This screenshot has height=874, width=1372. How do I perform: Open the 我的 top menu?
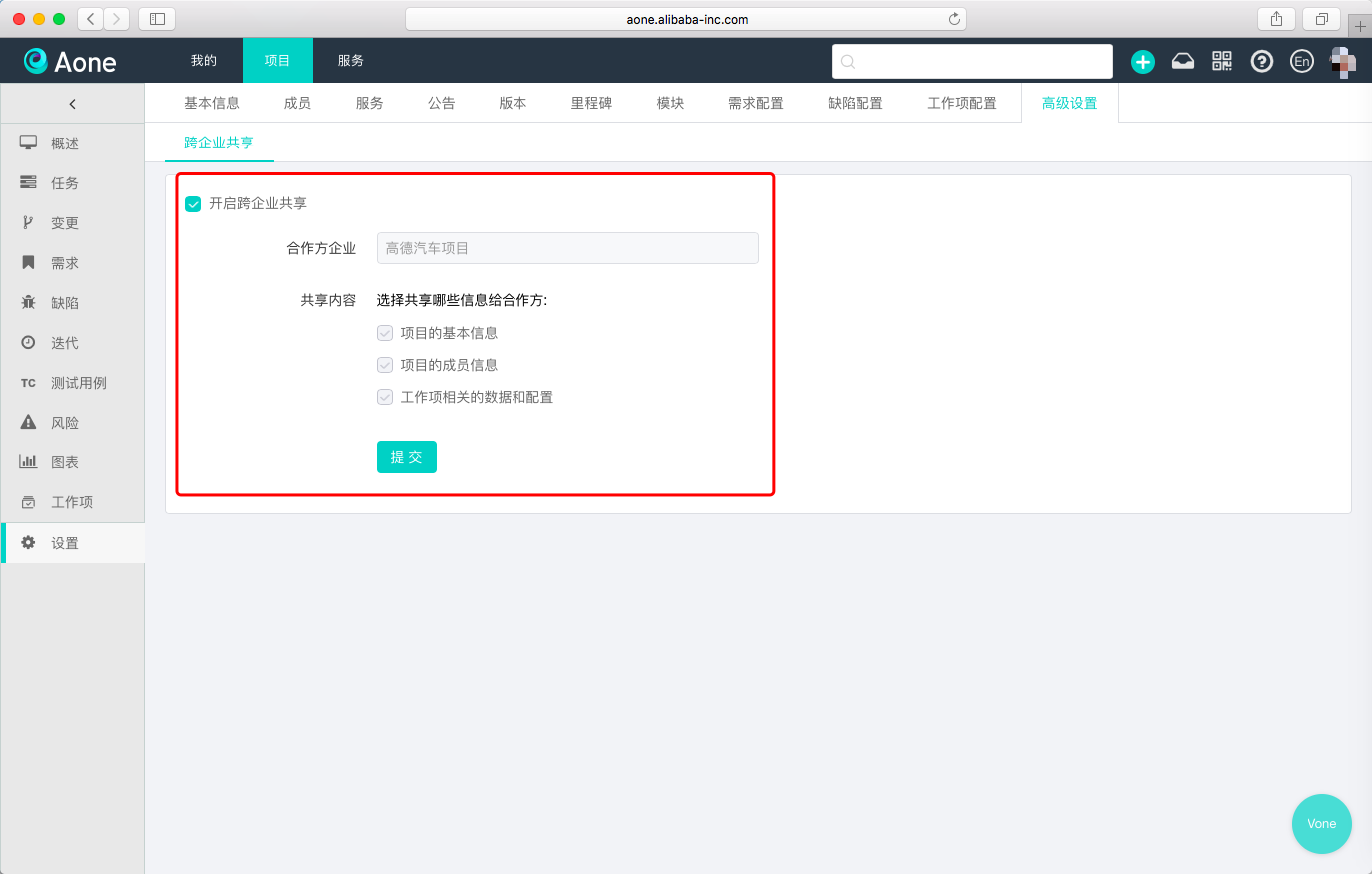click(204, 61)
